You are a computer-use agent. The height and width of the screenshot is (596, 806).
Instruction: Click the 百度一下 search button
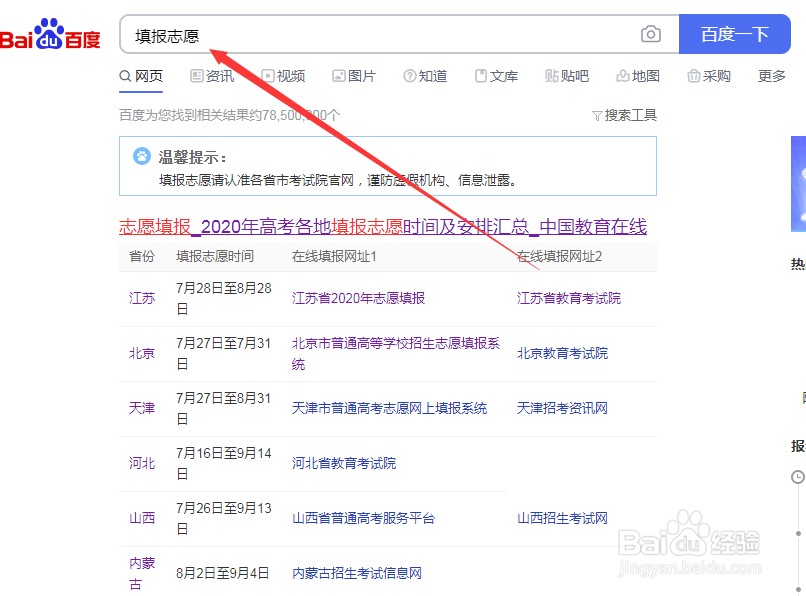coord(735,34)
